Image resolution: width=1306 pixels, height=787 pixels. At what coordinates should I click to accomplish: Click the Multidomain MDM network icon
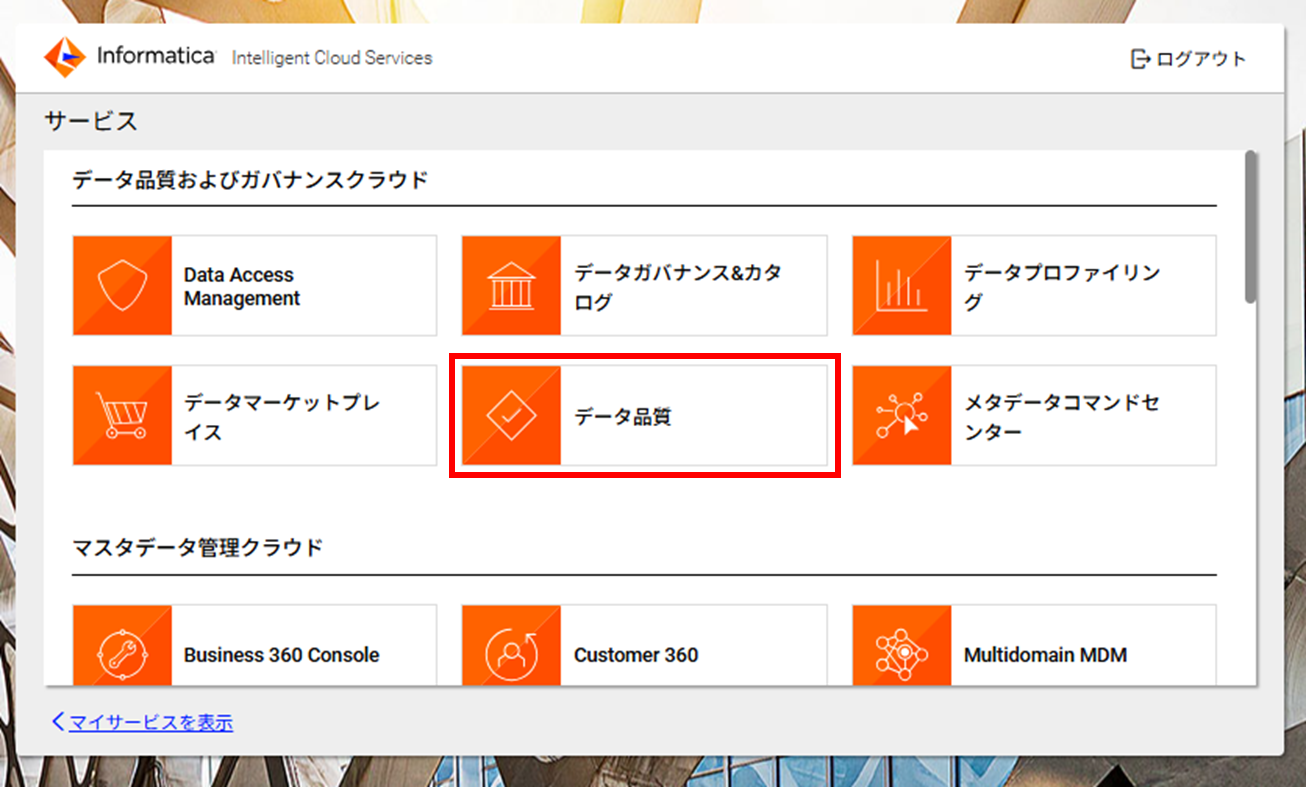(901, 645)
